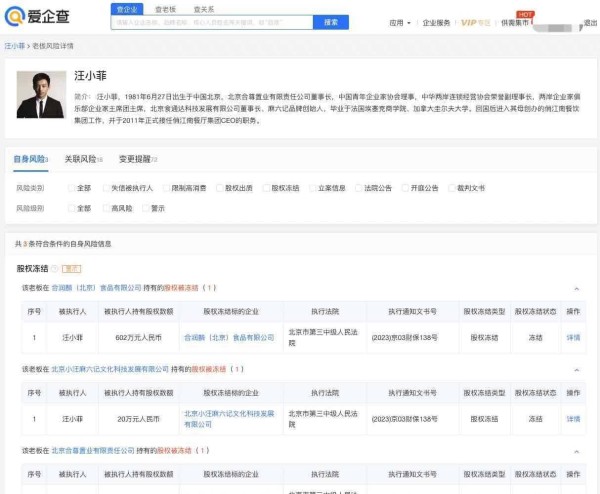Check the 全部 box for 风险类别

[71, 188]
